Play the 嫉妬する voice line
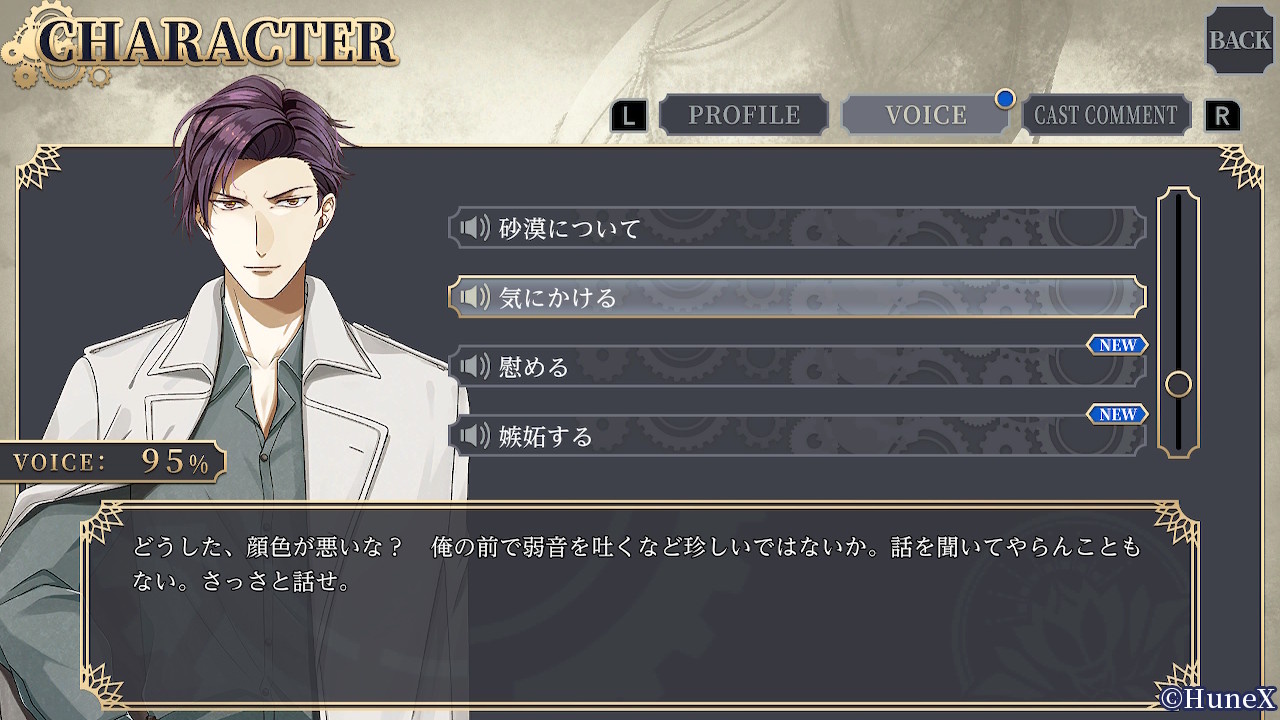 pyautogui.click(x=797, y=436)
